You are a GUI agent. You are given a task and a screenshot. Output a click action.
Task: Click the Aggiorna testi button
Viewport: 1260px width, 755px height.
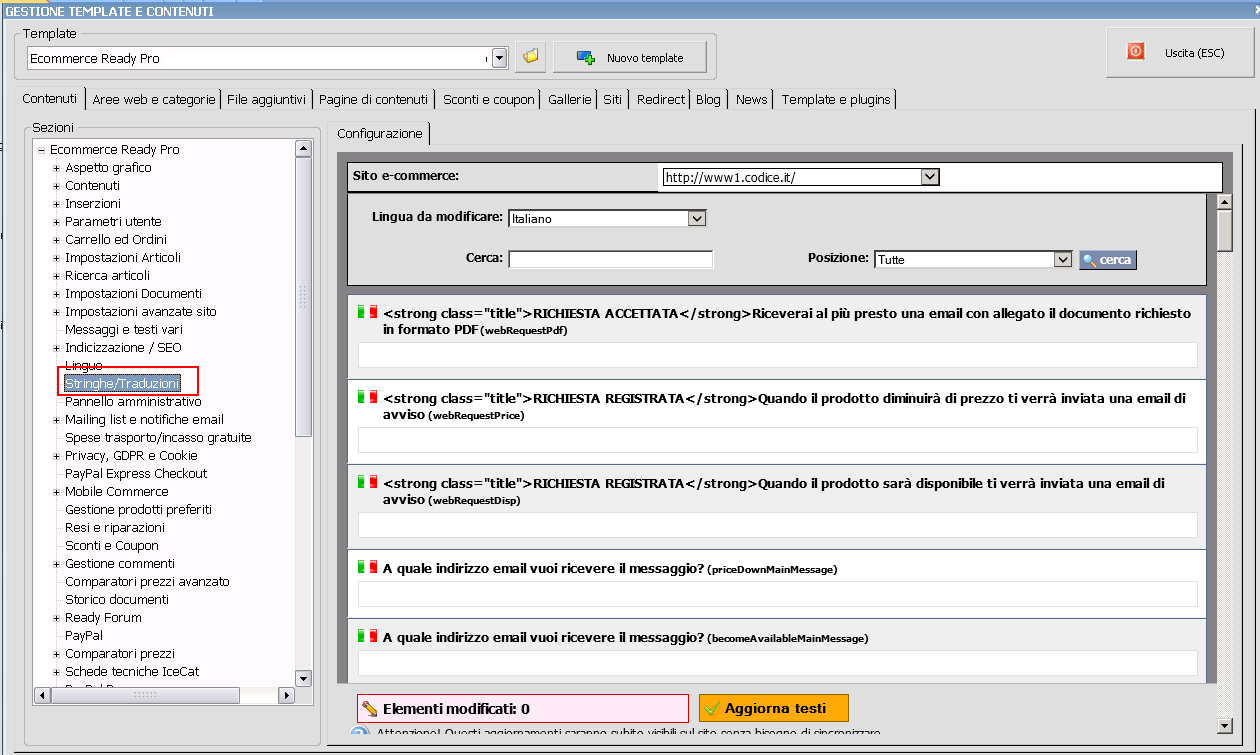coord(774,708)
